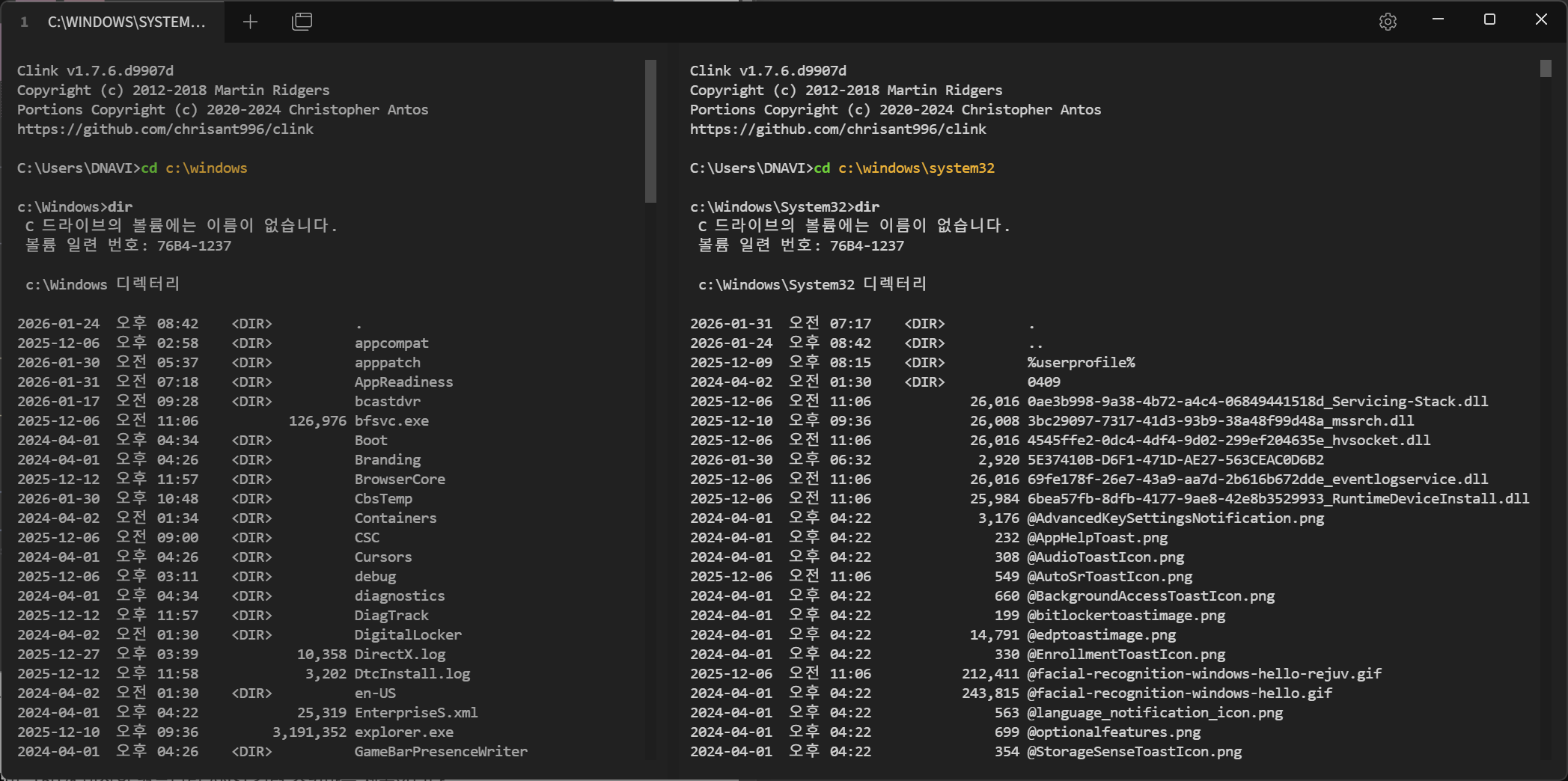The height and width of the screenshot is (781, 1568).
Task: Click the DirectX.log file entry
Action: [400, 654]
